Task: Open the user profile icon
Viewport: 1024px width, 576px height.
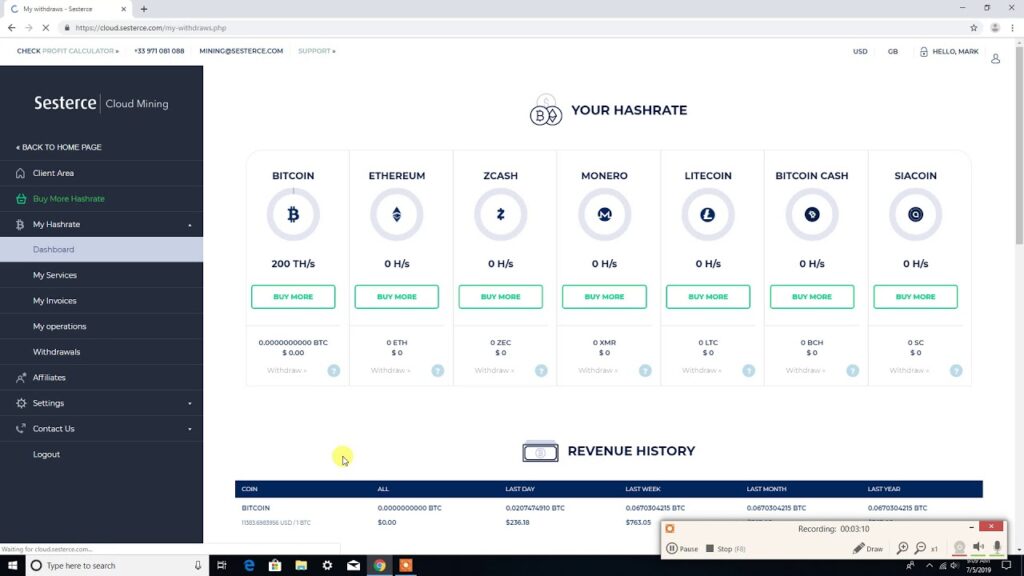Action: [995, 59]
